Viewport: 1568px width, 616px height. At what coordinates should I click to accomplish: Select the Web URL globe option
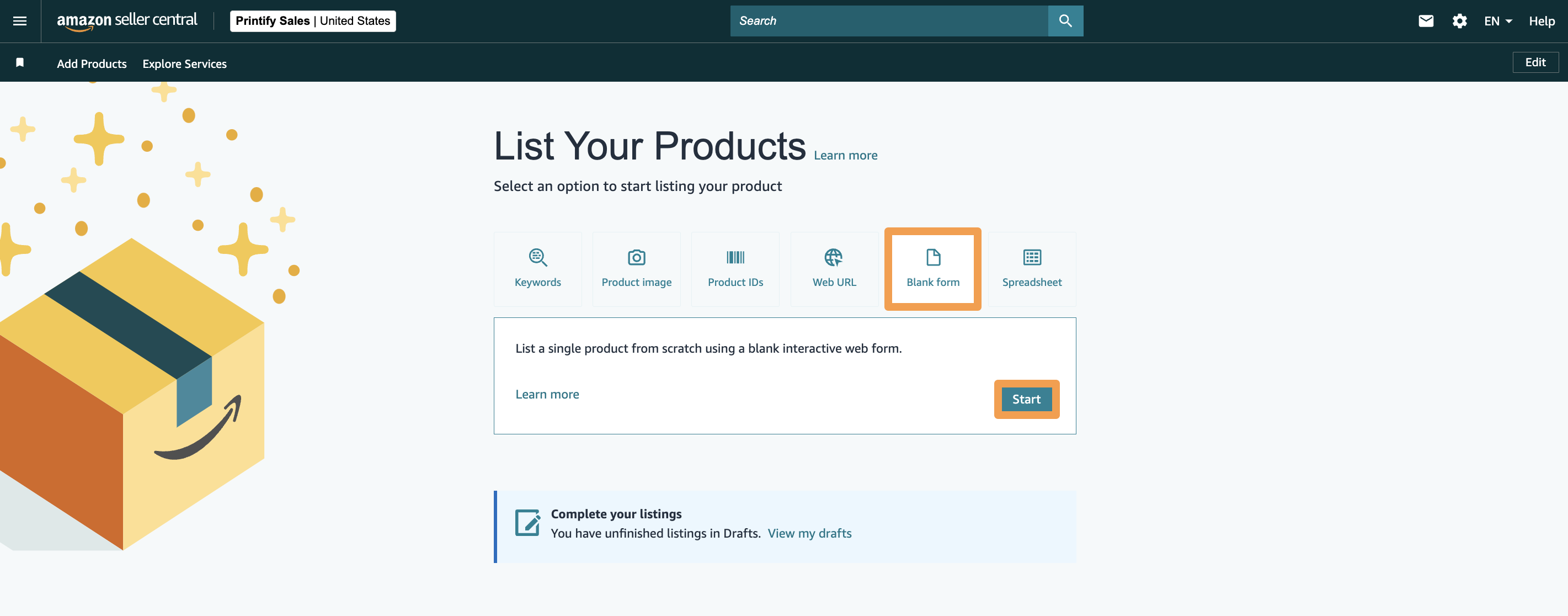click(834, 269)
